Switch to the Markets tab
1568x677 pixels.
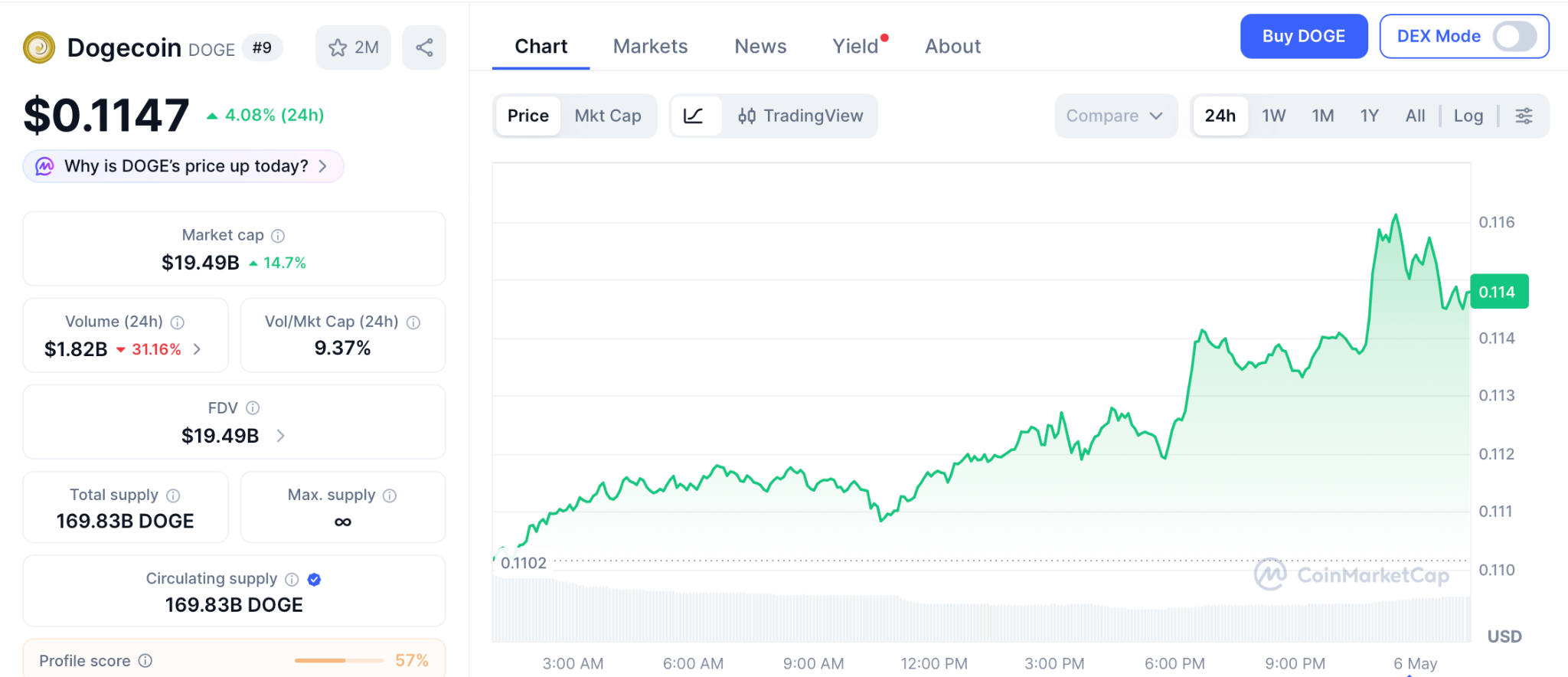coord(650,47)
